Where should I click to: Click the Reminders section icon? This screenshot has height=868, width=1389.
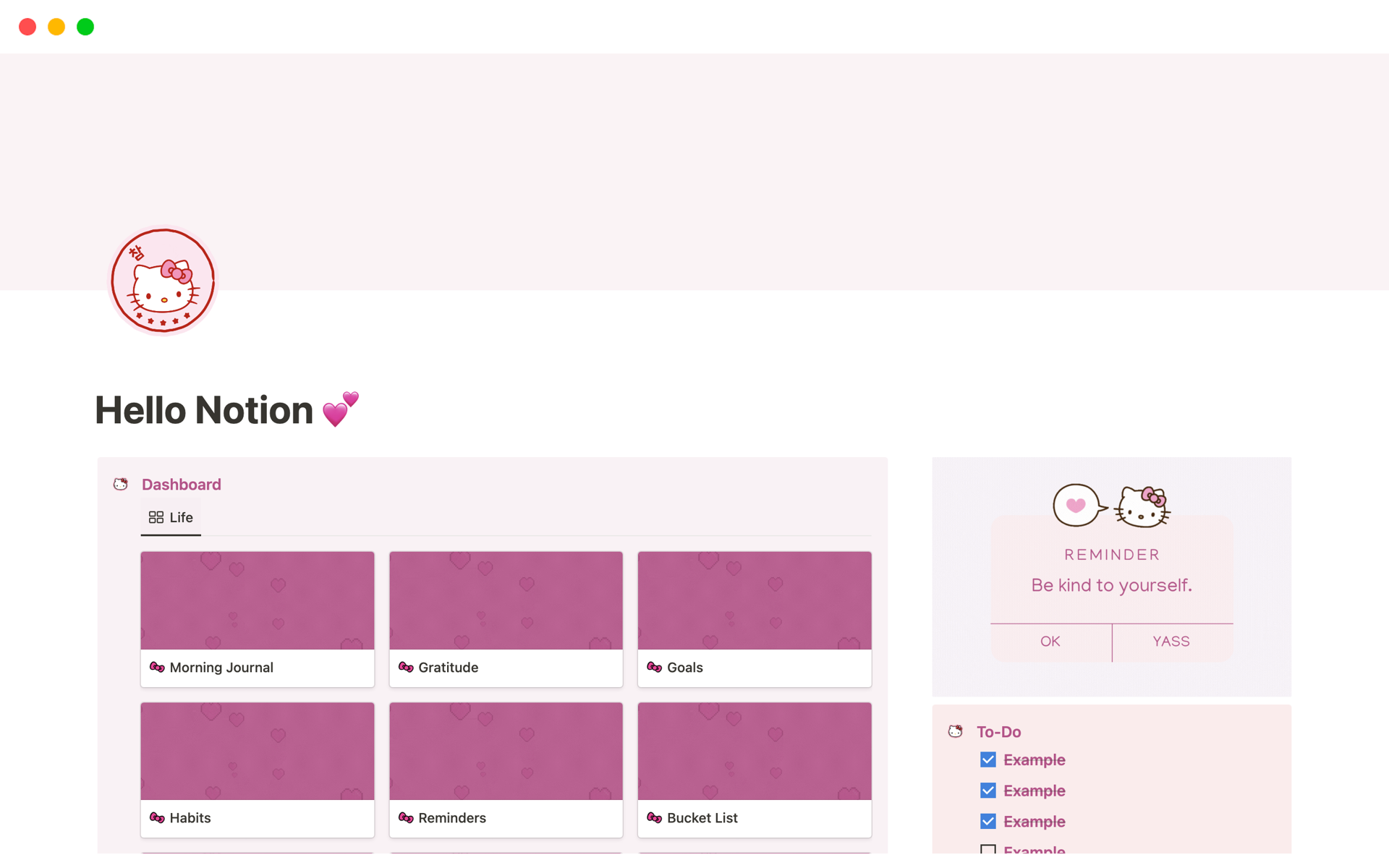(405, 818)
